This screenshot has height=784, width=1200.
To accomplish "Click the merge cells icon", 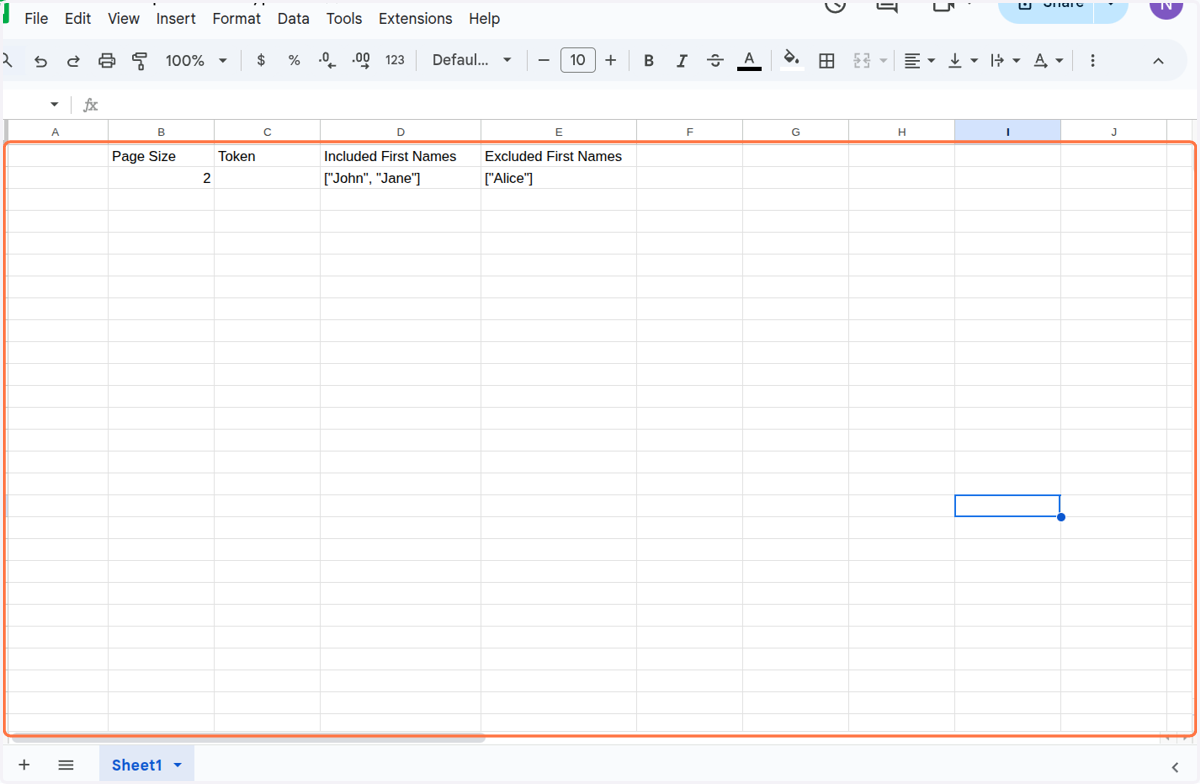I will pyautogui.click(x=862, y=61).
